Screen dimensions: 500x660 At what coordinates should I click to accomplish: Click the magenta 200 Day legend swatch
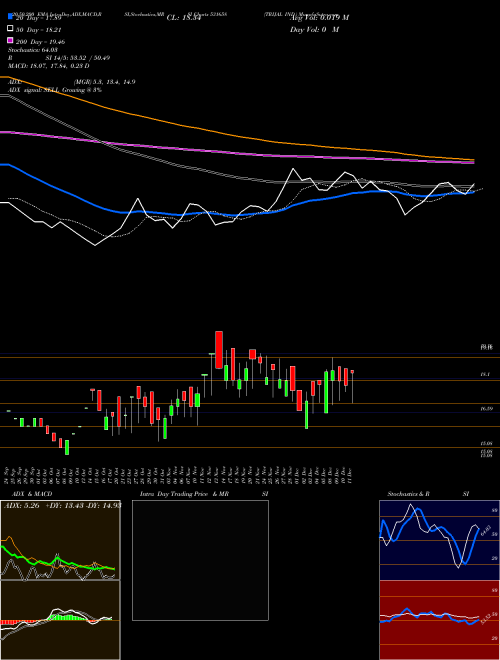coord(10,40)
